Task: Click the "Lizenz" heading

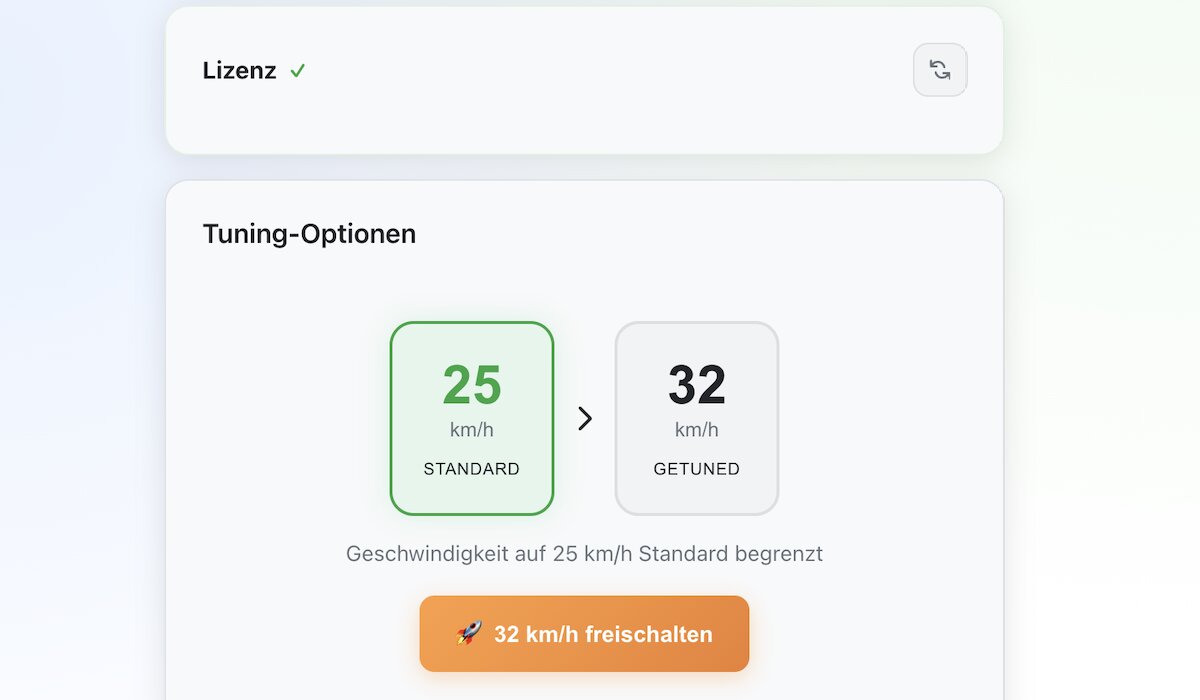Action: tap(239, 71)
